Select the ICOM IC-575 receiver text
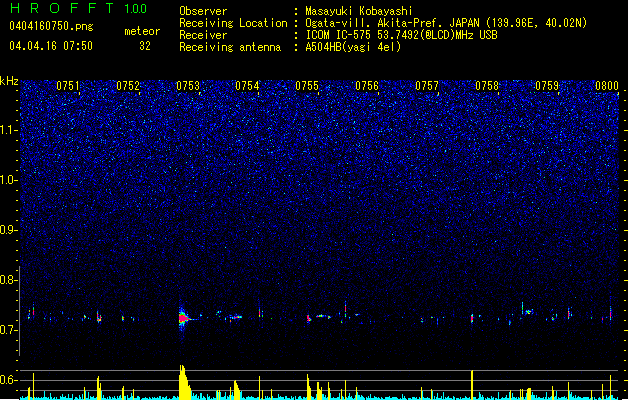629x400 pixels. click(x=402, y=35)
